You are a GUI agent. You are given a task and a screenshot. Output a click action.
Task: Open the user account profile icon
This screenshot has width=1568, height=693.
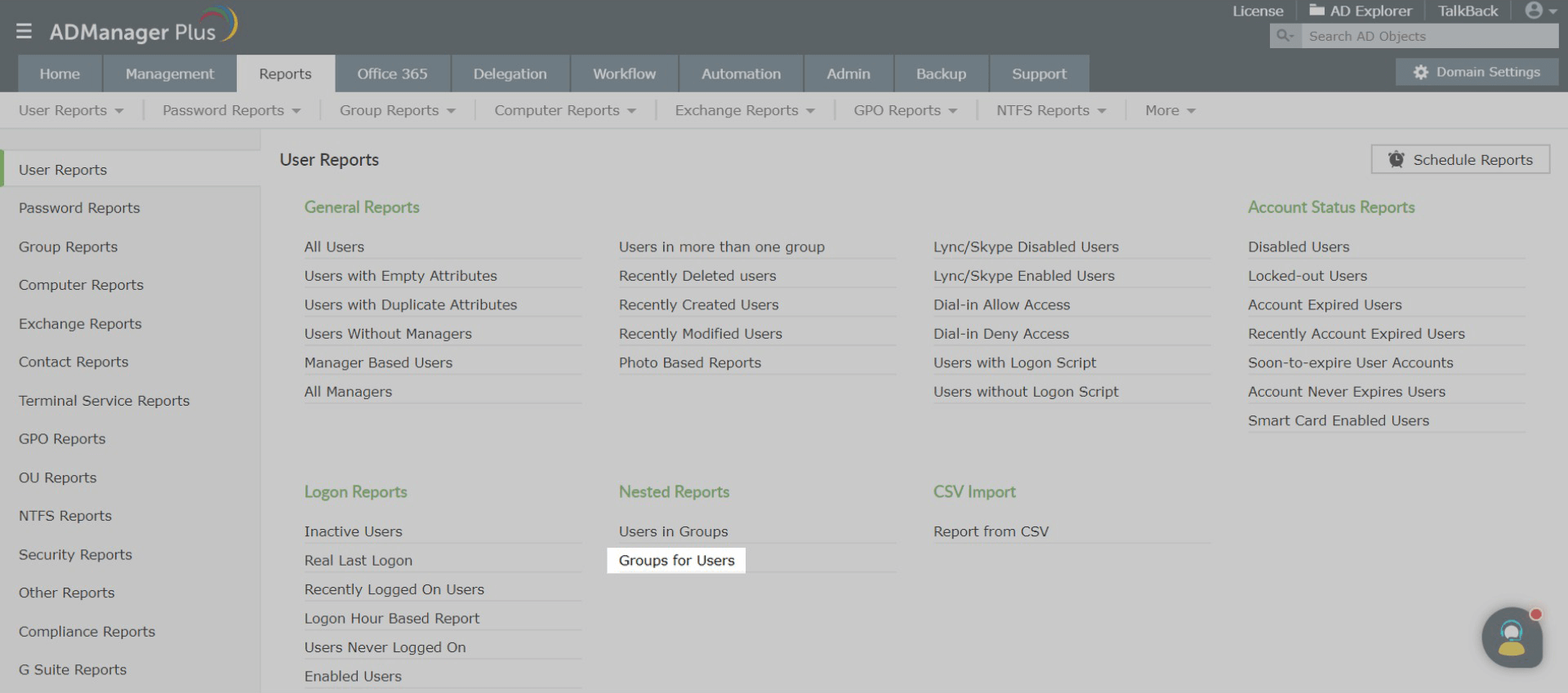(x=1540, y=11)
